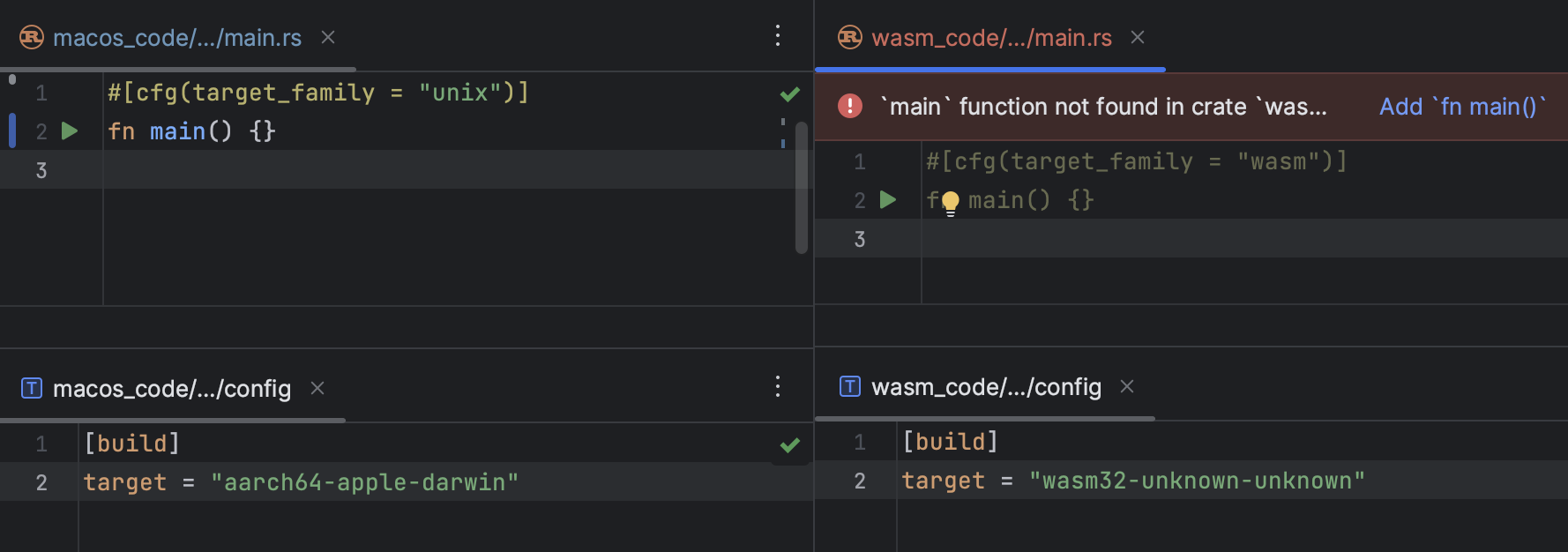
Task: Click the Rust file icon on wasm_code/main.rs tab
Action: click(x=847, y=36)
